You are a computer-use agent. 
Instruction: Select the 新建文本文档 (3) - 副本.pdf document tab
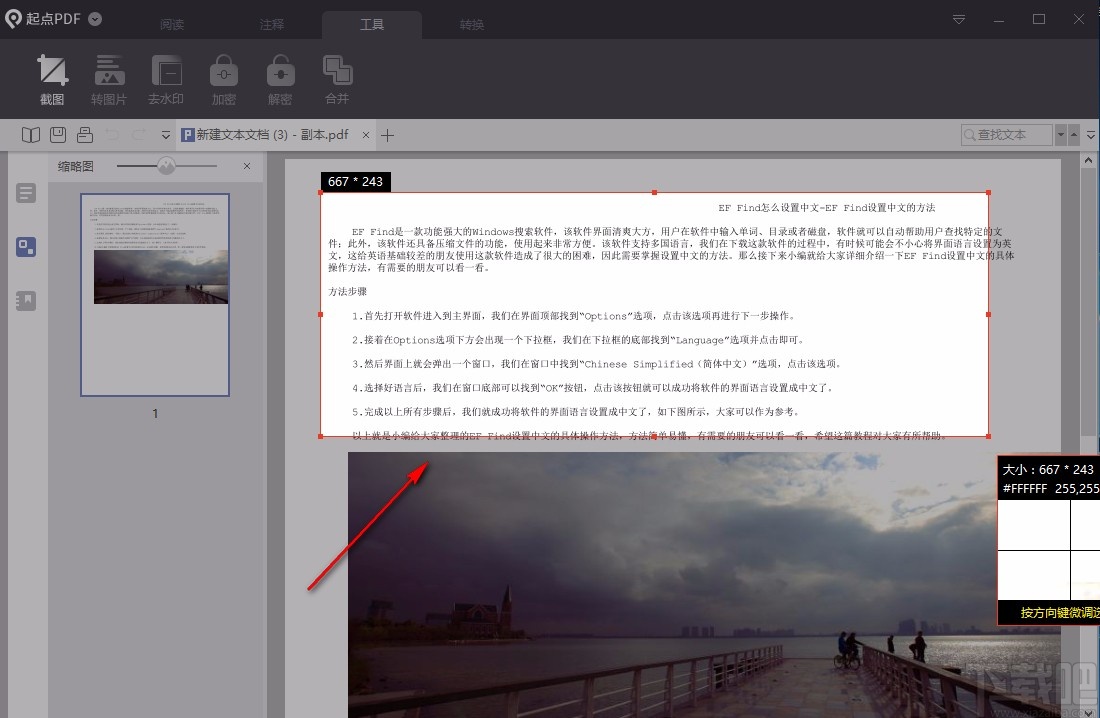pos(265,135)
